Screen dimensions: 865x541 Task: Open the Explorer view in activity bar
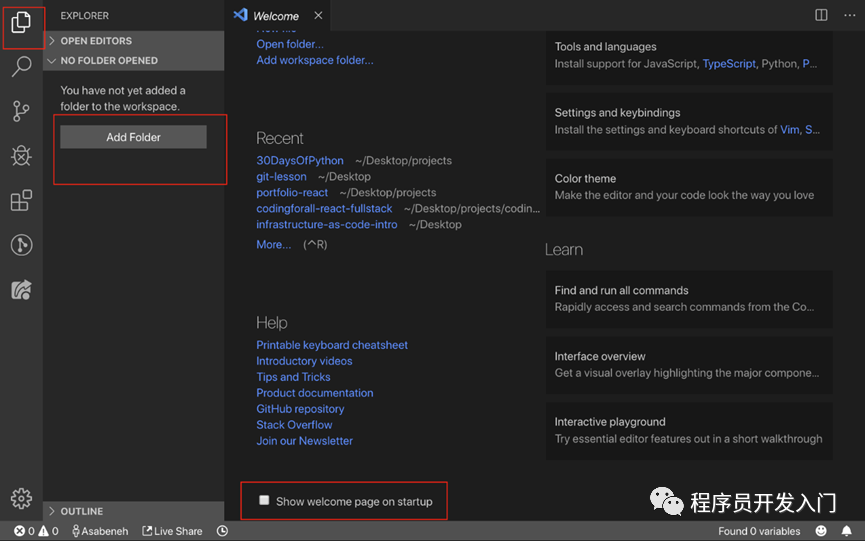[x=21, y=23]
